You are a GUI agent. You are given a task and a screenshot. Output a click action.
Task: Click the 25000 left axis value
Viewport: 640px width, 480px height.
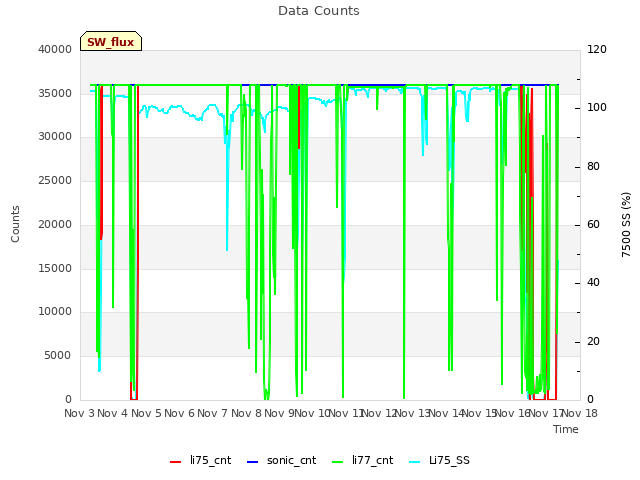pyautogui.click(x=55, y=180)
